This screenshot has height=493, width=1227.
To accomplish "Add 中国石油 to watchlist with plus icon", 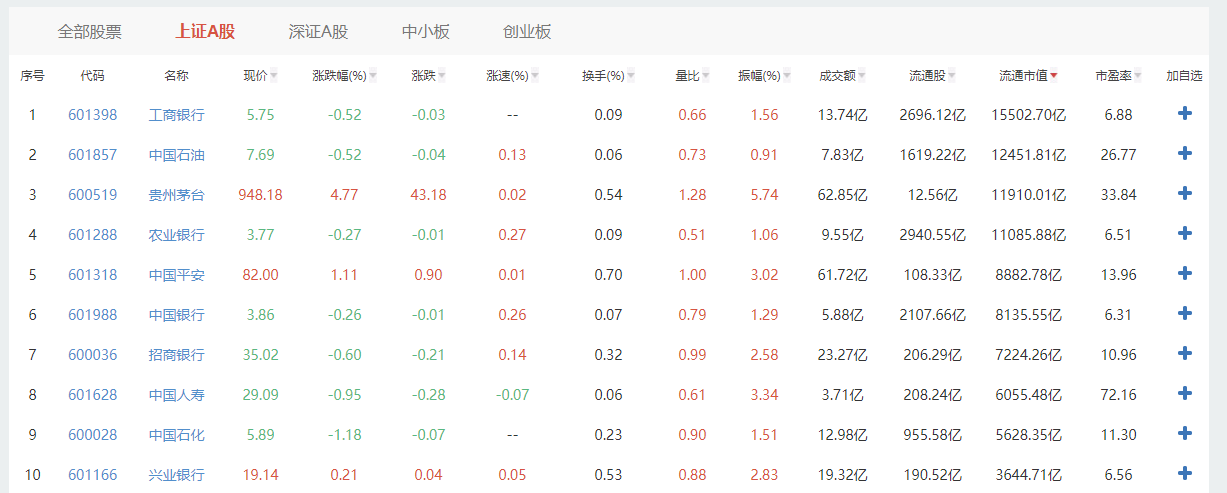I will coord(1185,154).
